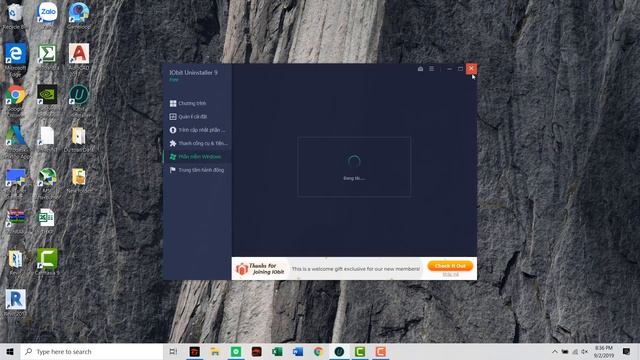
Task: Open Trung tâm hành động sidebar item
Action: point(197,170)
